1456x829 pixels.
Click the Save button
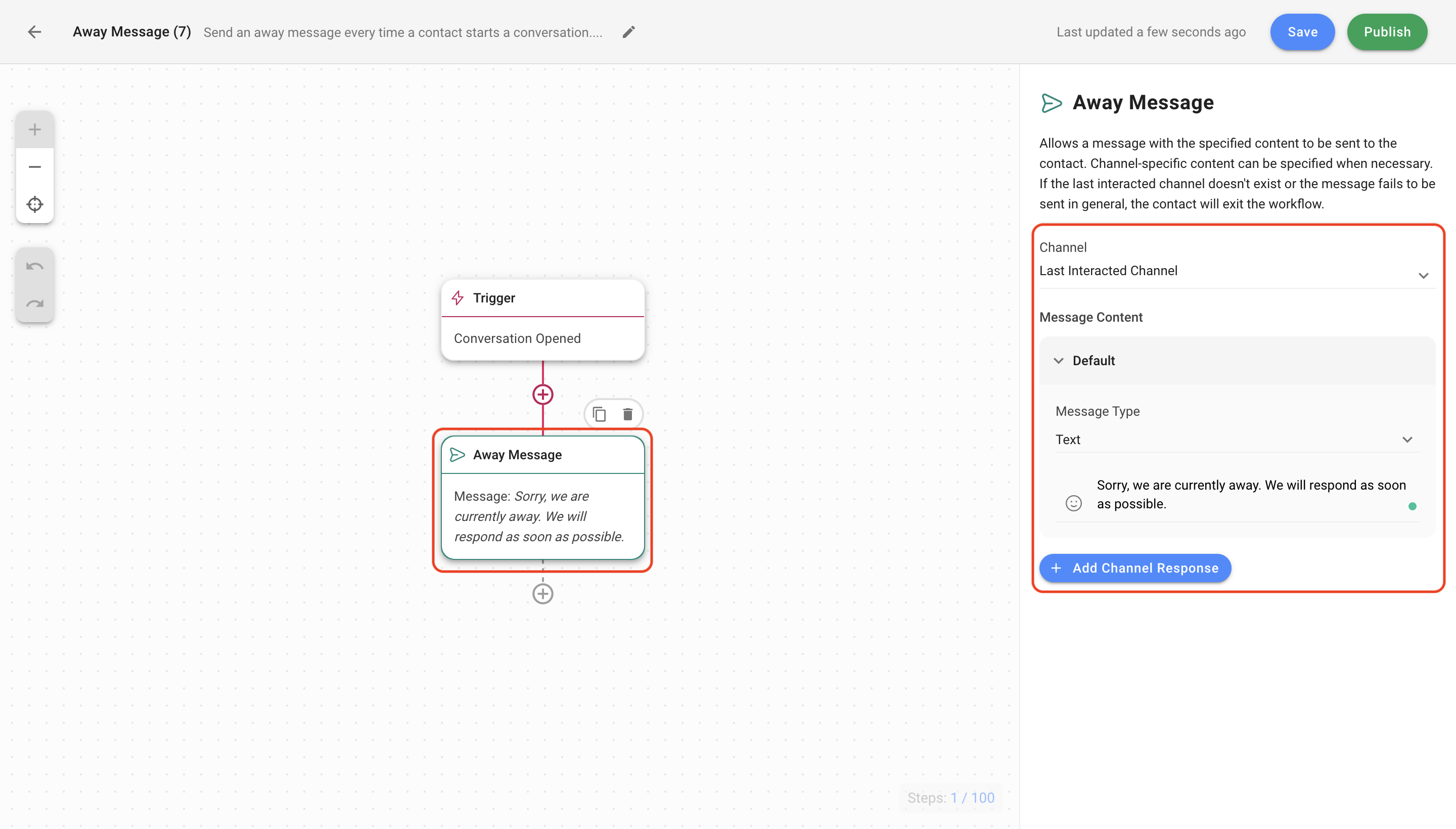[x=1302, y=32]
